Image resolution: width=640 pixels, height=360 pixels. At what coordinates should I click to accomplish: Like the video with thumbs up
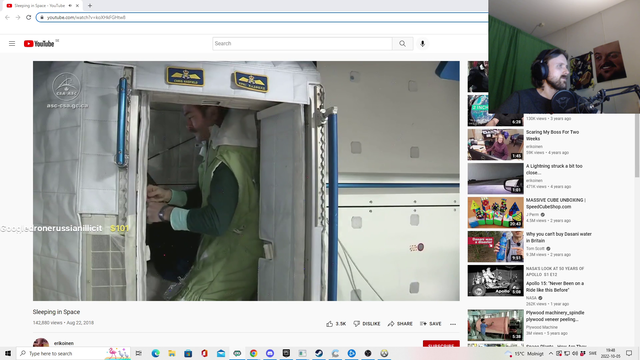pyautogui.click(x=336, y=324)
